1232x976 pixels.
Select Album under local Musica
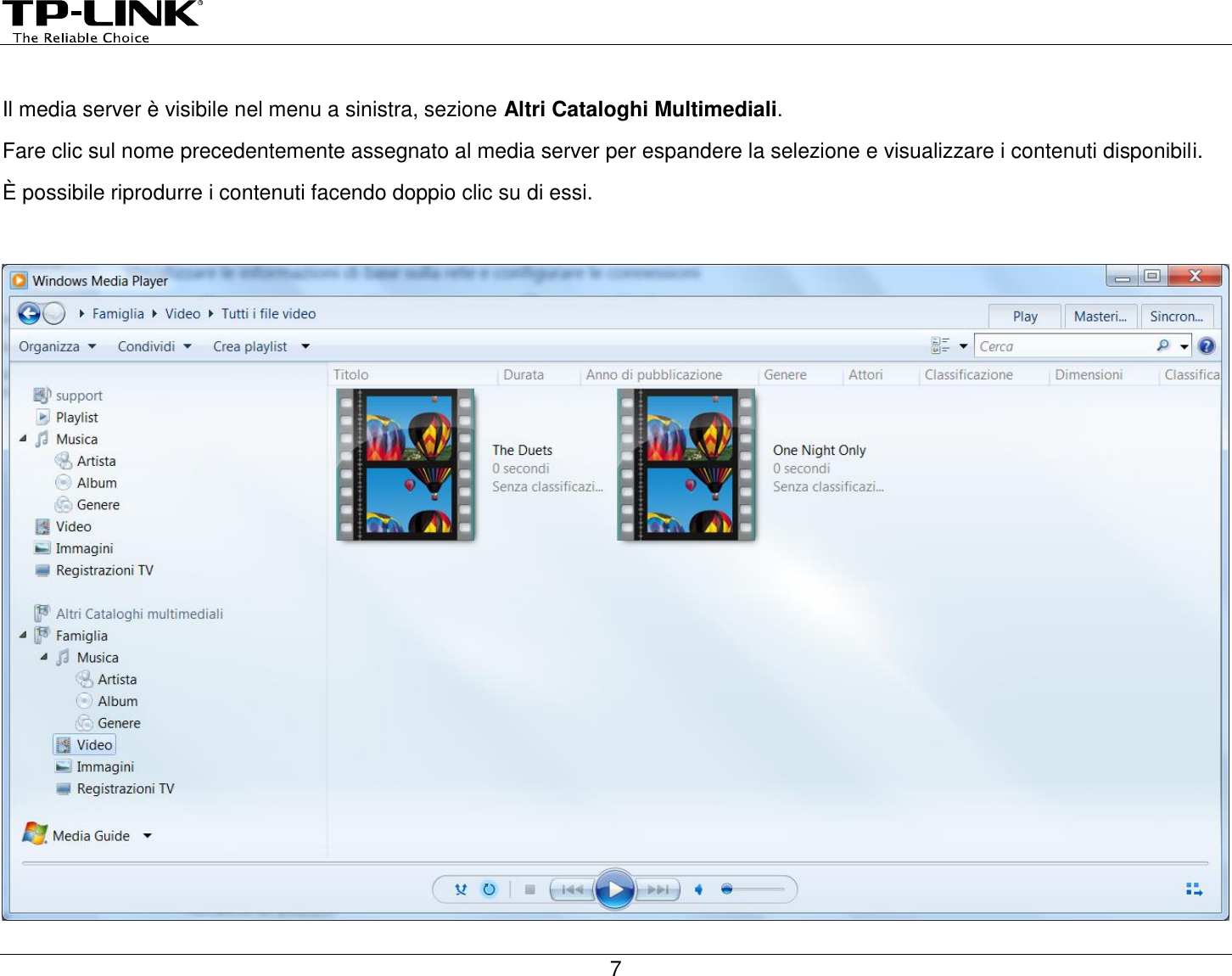pyautogui.click(x=87, y=483)
